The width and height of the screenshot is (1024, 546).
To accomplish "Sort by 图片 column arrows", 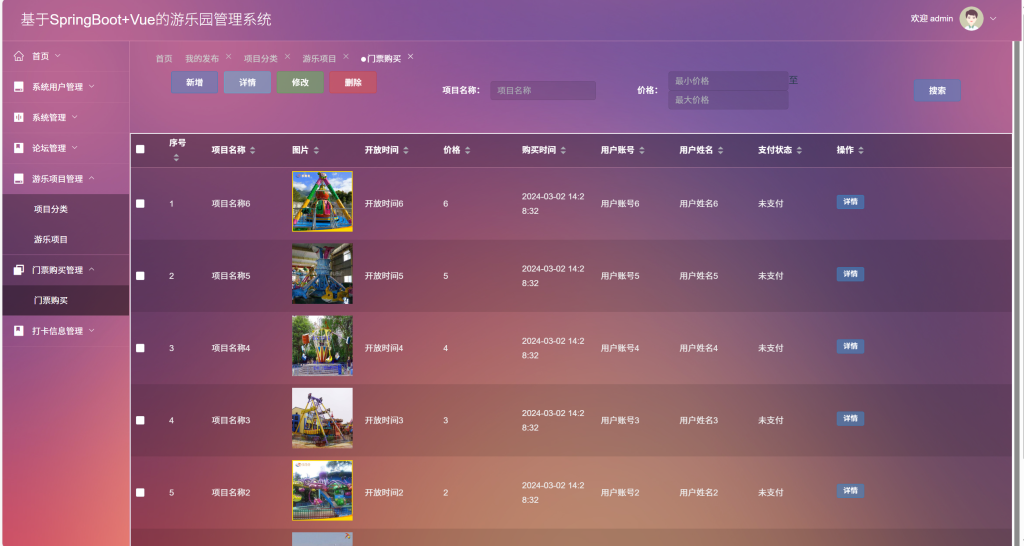I will pyautogui.click(x=316, y=150).
